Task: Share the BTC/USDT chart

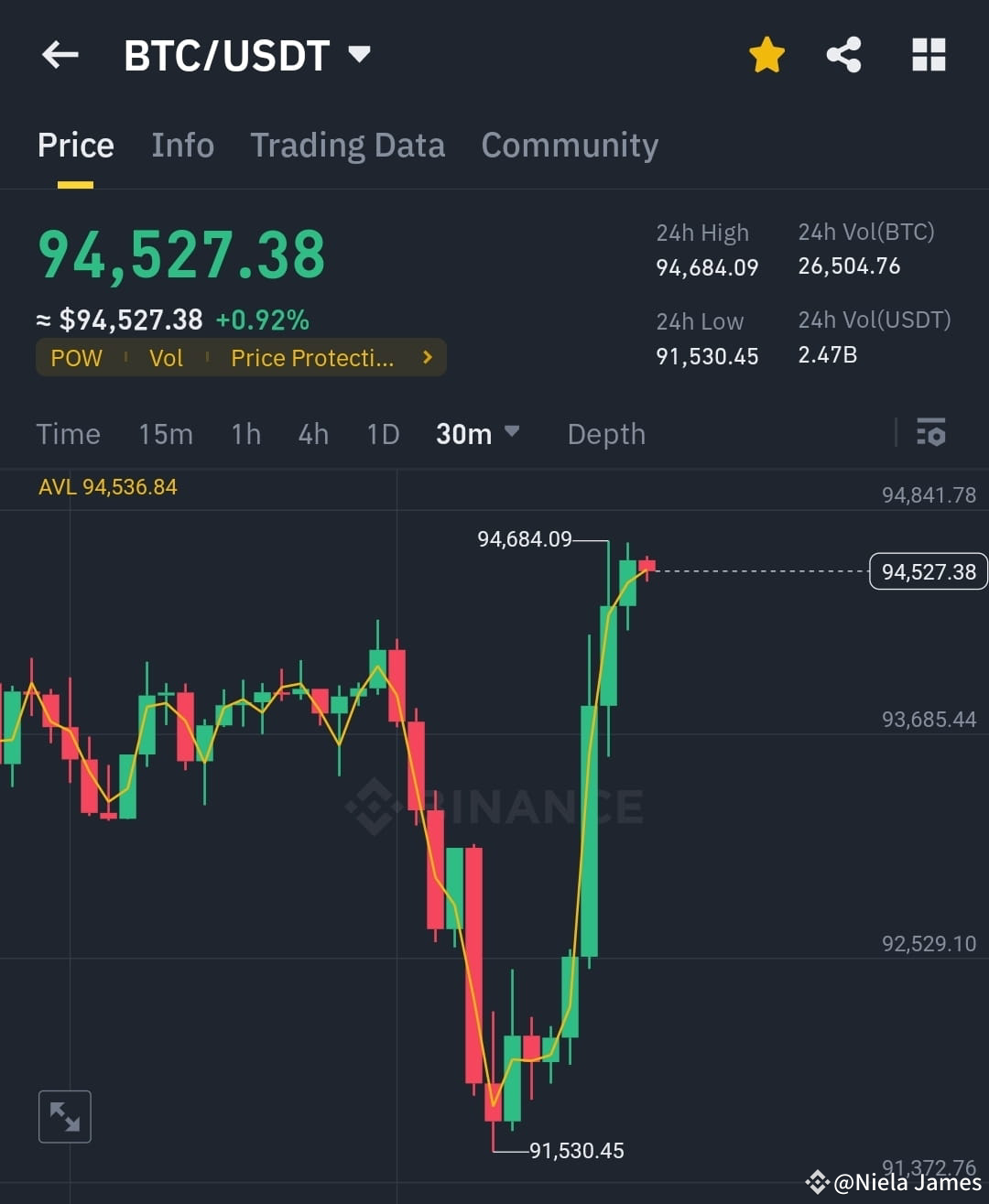Action: 843,54
